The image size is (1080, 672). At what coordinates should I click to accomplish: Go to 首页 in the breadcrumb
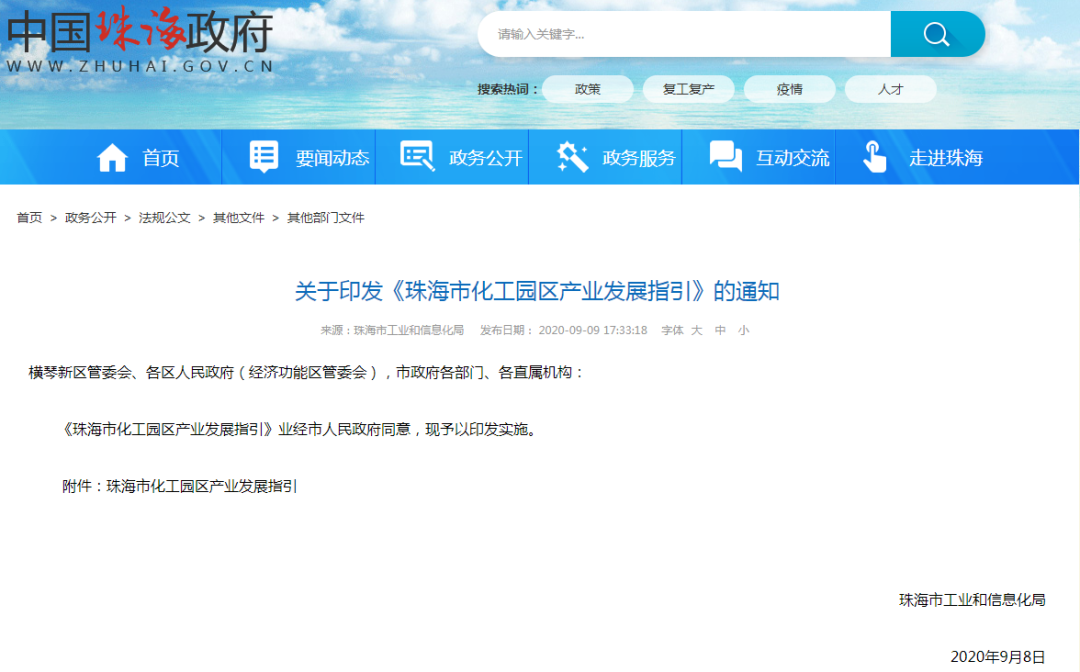(x=29, y=218)
